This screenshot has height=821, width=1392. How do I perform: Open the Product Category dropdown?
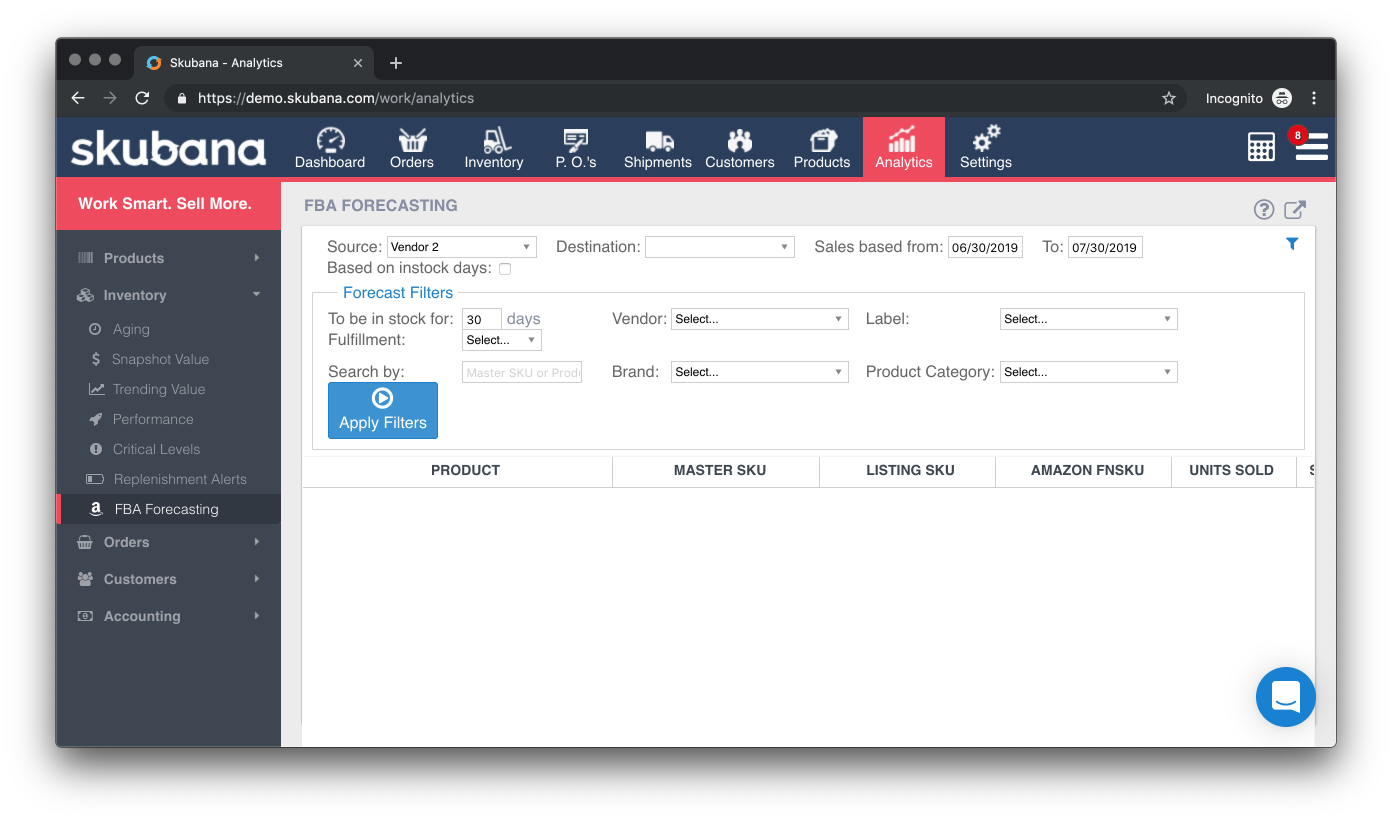(1089, 372)
